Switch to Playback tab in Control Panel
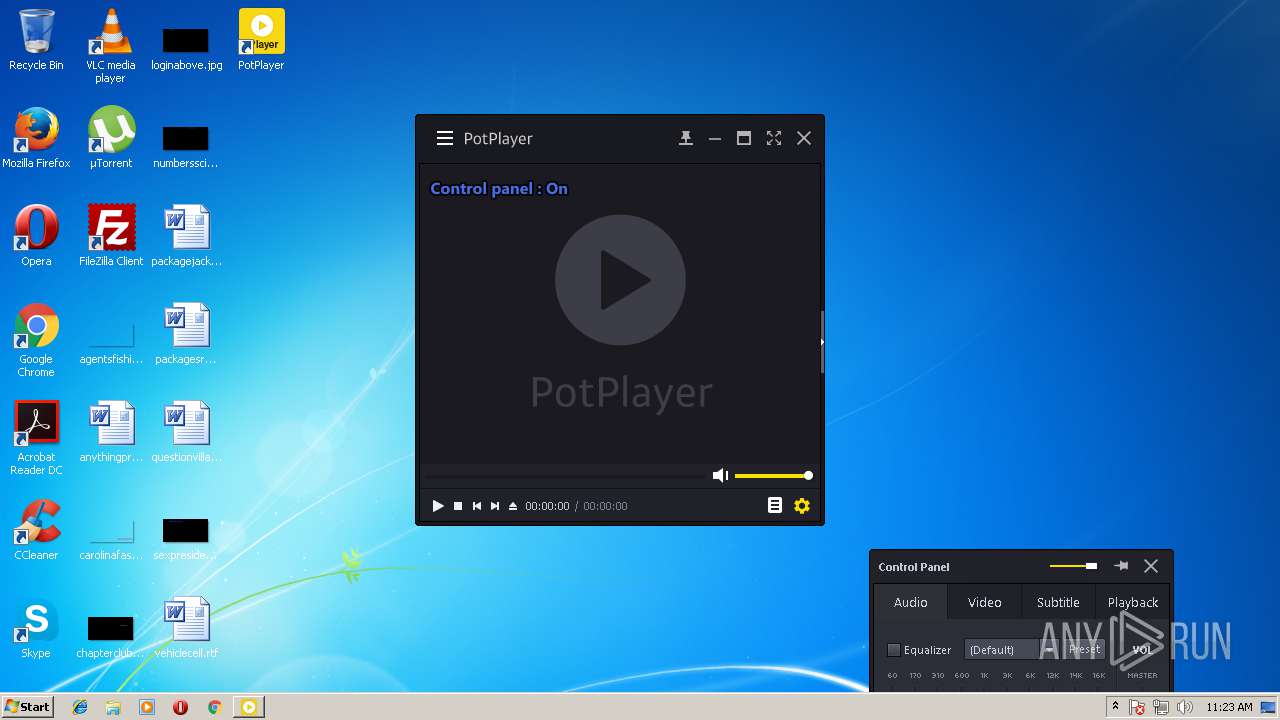The height and width of the screenshot is (720, 1280). 1133,602
